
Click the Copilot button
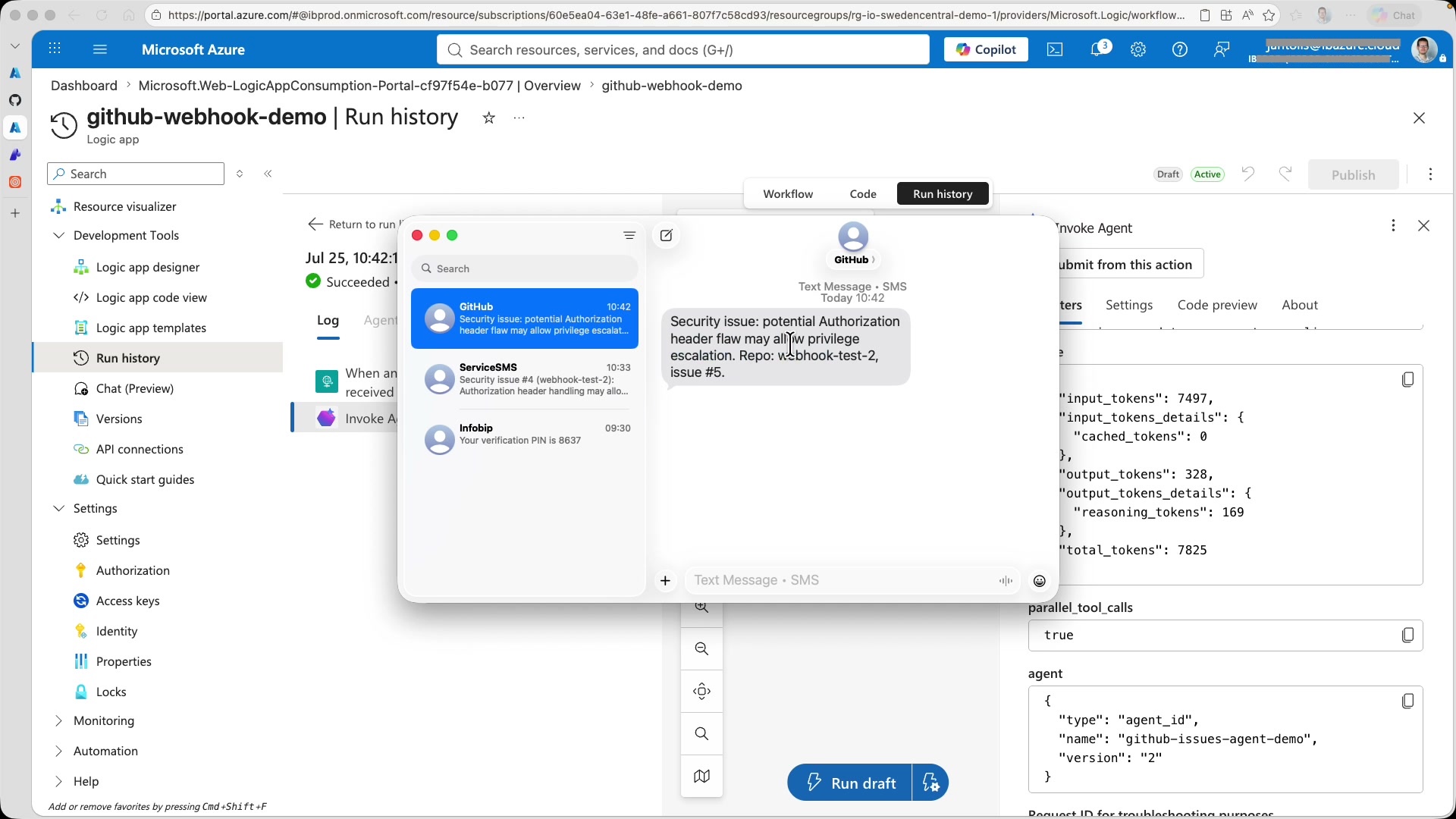(986, 49)
